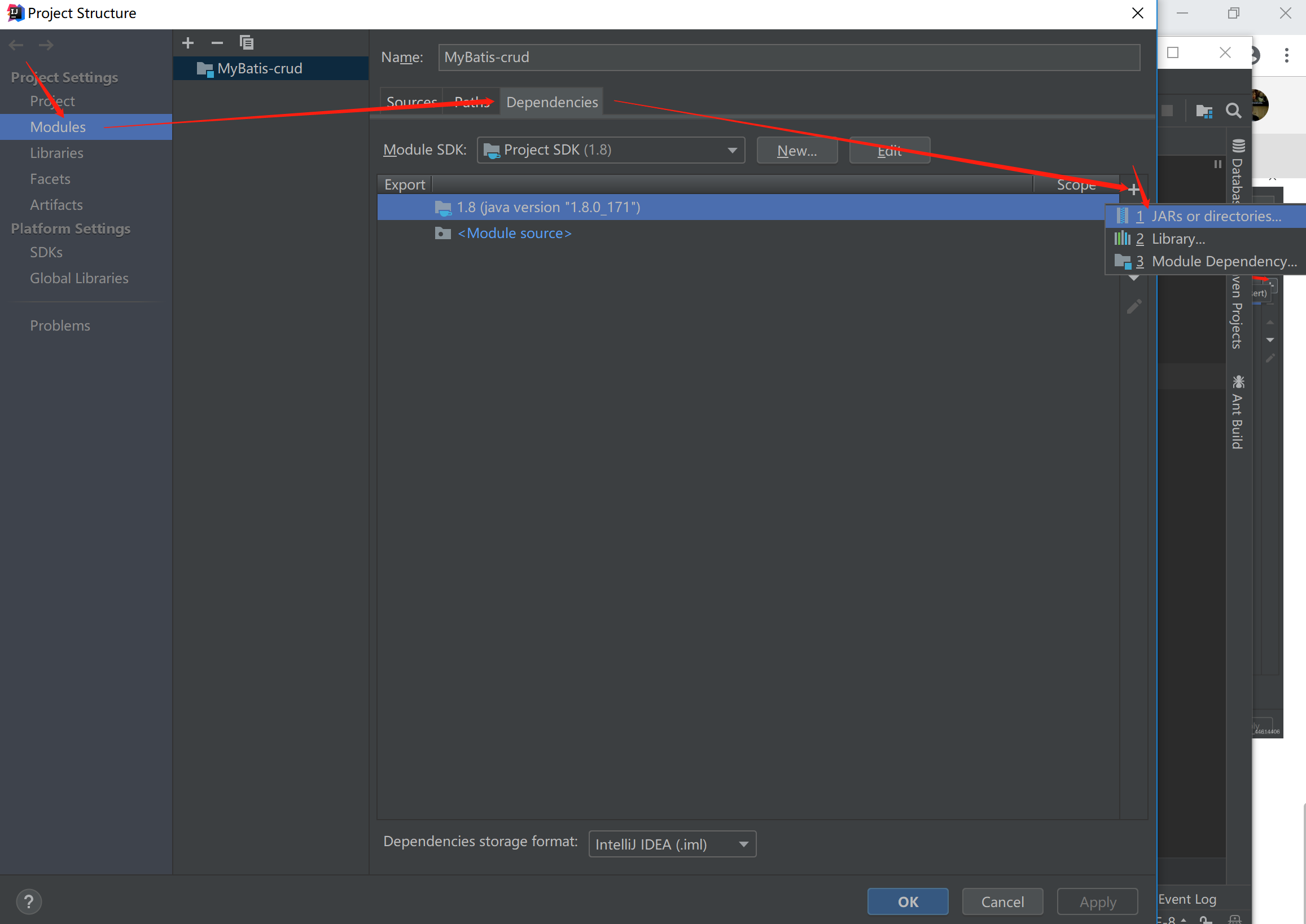Open the Event Log
This screenshot has height=924, width=1306.
[1187, 899]
